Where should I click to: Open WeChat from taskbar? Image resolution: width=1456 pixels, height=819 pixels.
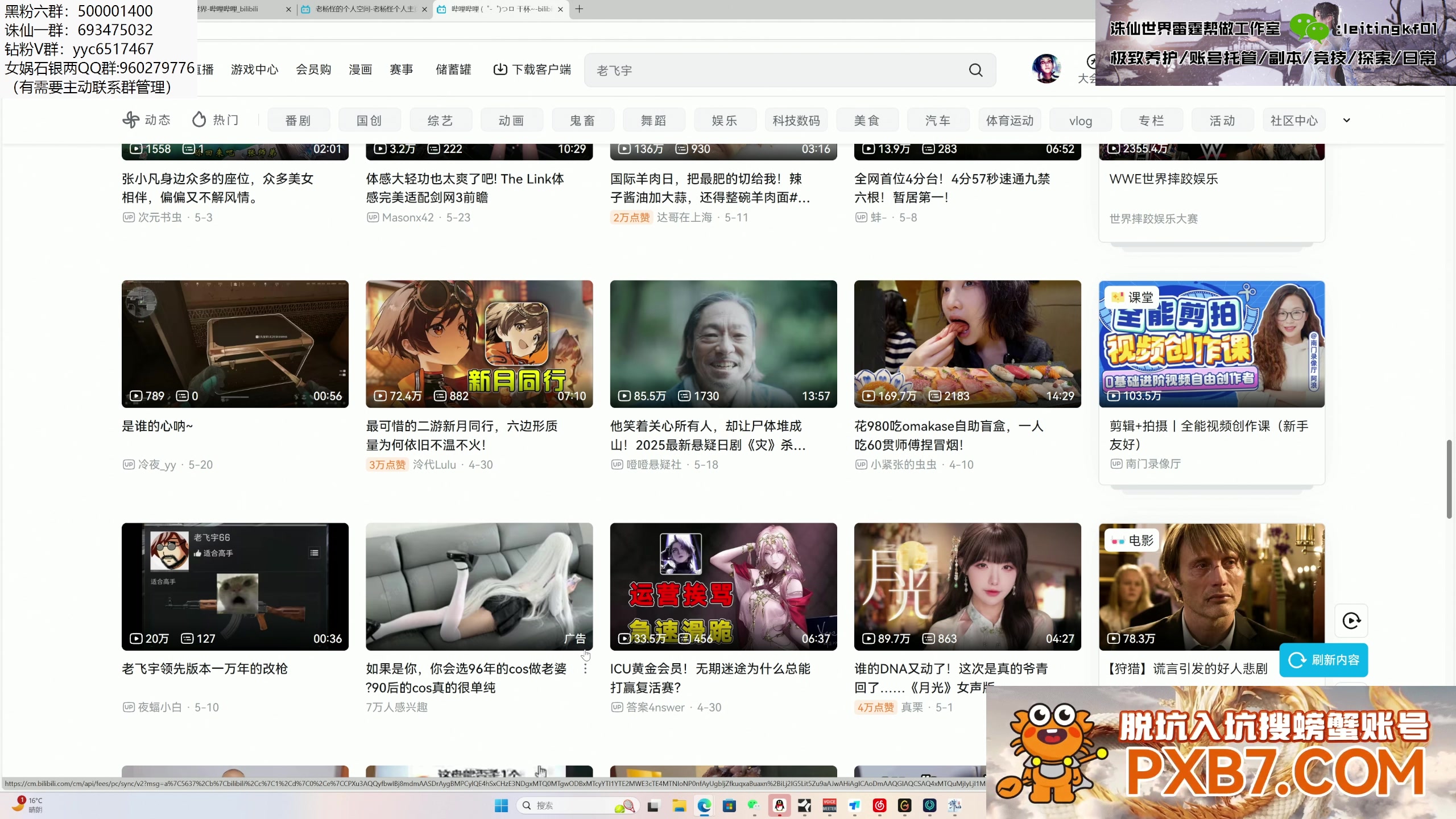pyautogui.click(x=754, y=805)
